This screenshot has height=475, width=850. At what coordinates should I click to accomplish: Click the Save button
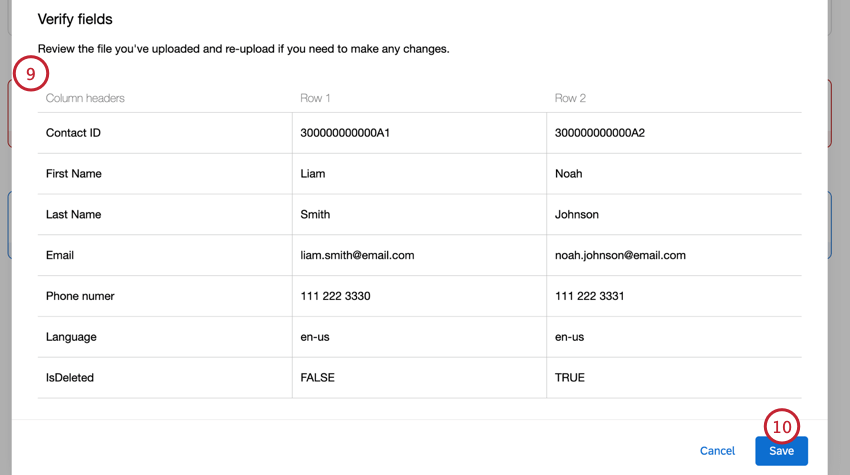(781, 451)
